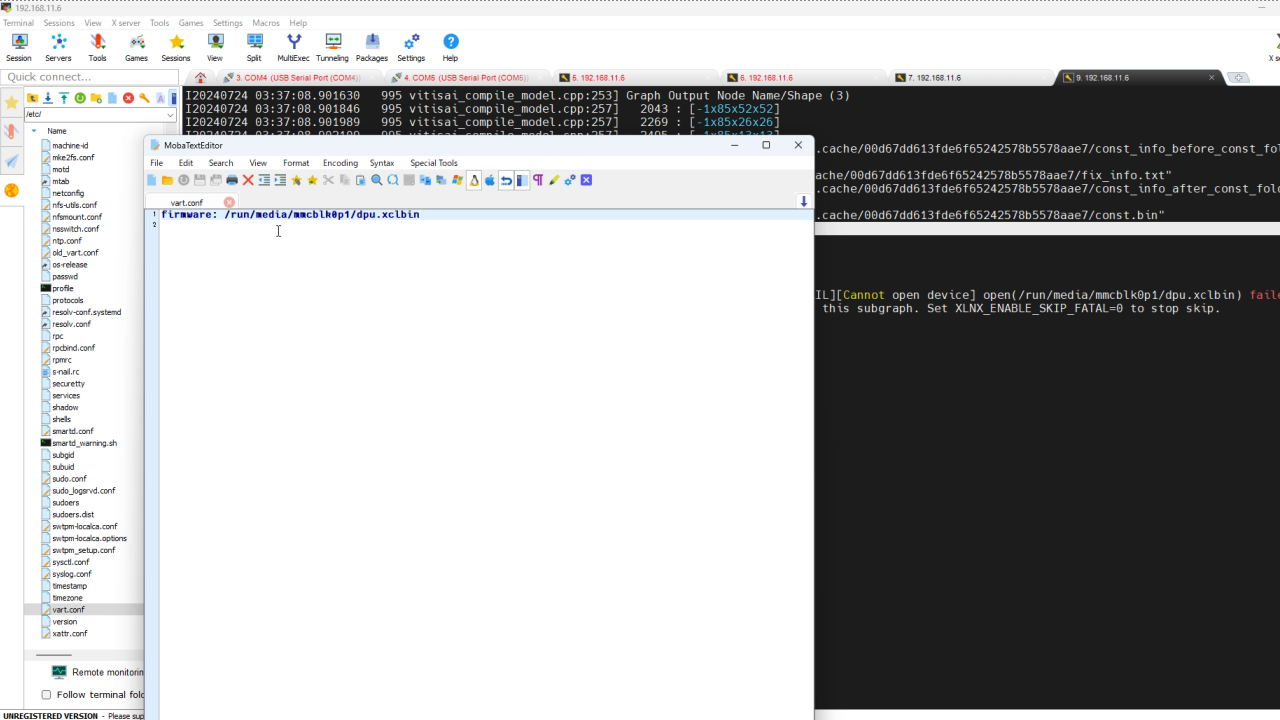The height and width of the screenshot is (720, 1280).
Task: Print the vart.conf document
Action: click(232, 180)
